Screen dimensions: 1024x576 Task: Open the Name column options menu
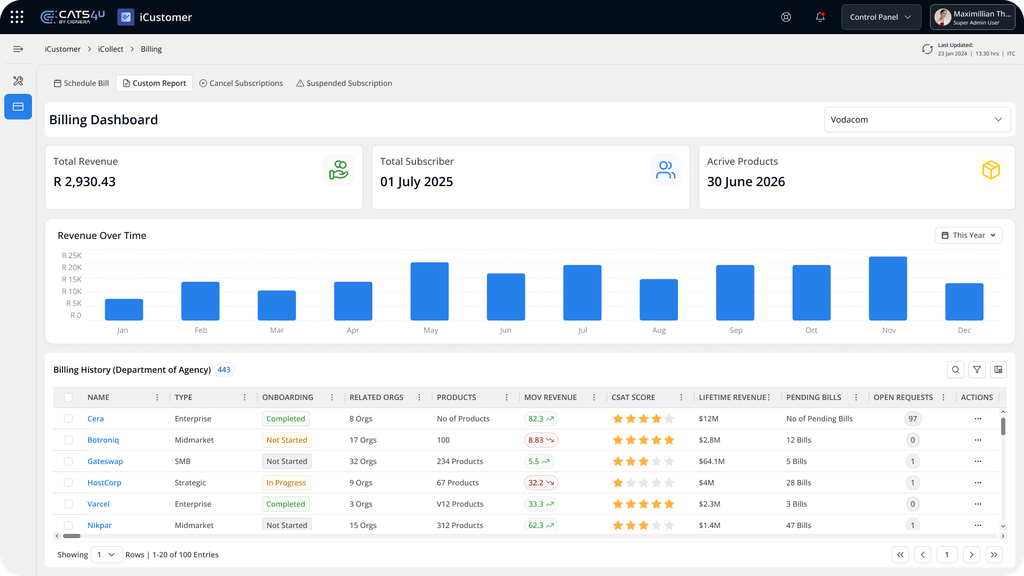157,397
